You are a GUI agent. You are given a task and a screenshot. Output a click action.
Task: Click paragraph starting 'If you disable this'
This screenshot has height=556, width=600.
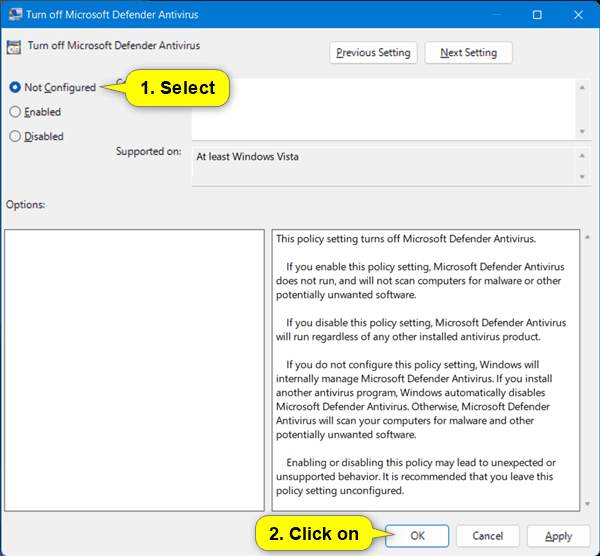[421, 329]
